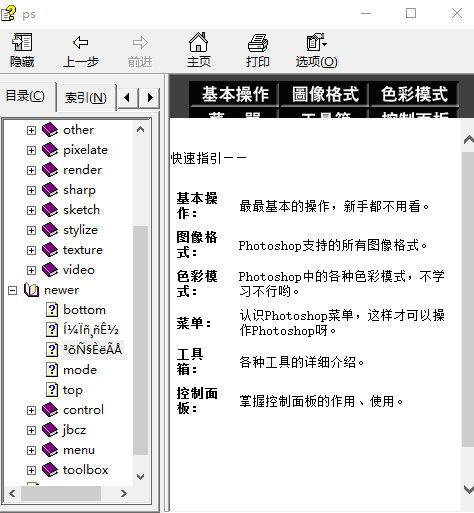
Task: Show previous tabs with left arrow
Action: point(128,98)
